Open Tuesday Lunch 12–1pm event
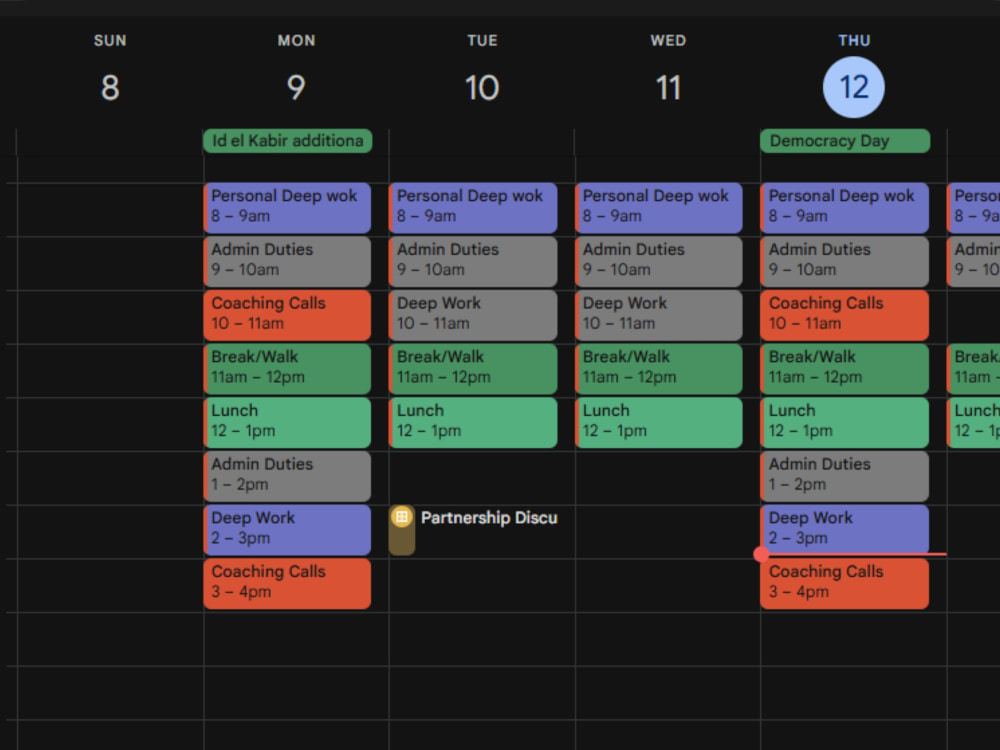The height and width of the screenshot is (750, 1000). click(473, 422)
